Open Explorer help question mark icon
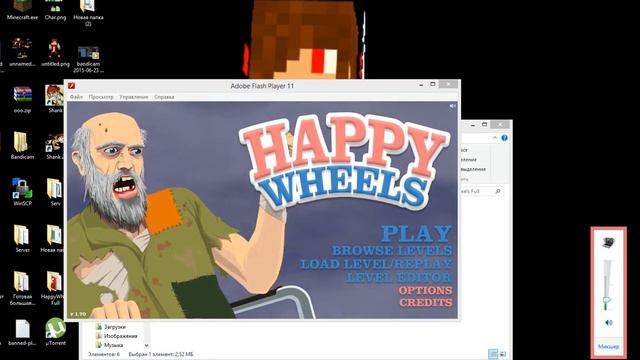Screen dimensions: 640x360 point(504,138)
